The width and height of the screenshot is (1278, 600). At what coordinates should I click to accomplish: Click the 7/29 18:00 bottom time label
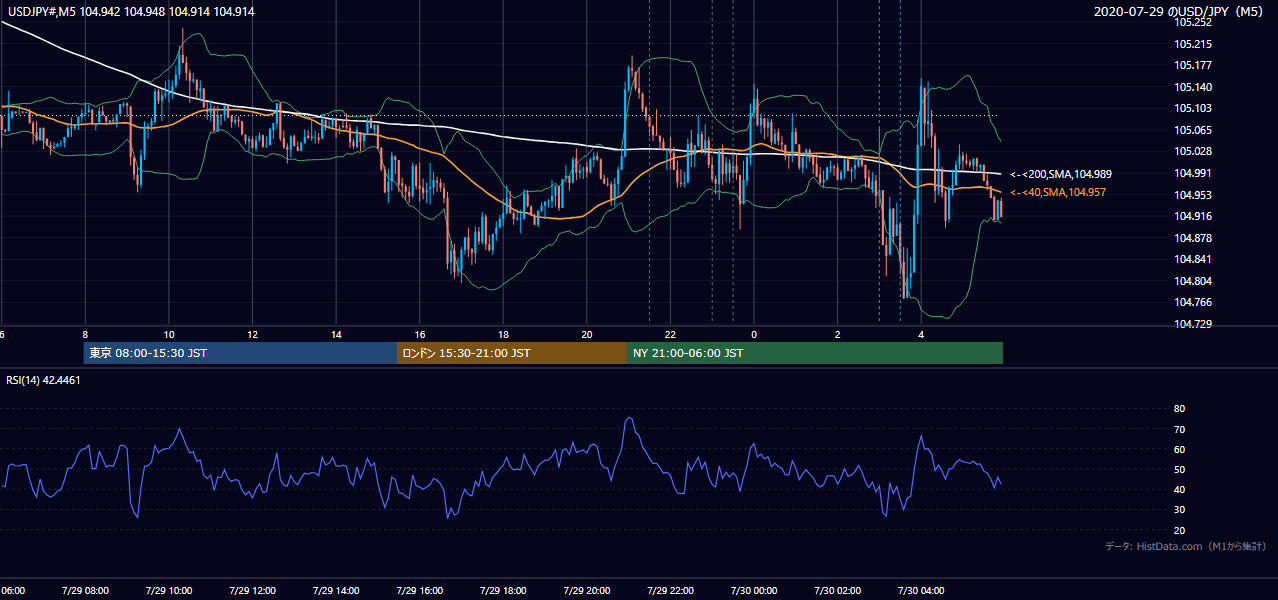pyautogui.click(x=503, y=590)
